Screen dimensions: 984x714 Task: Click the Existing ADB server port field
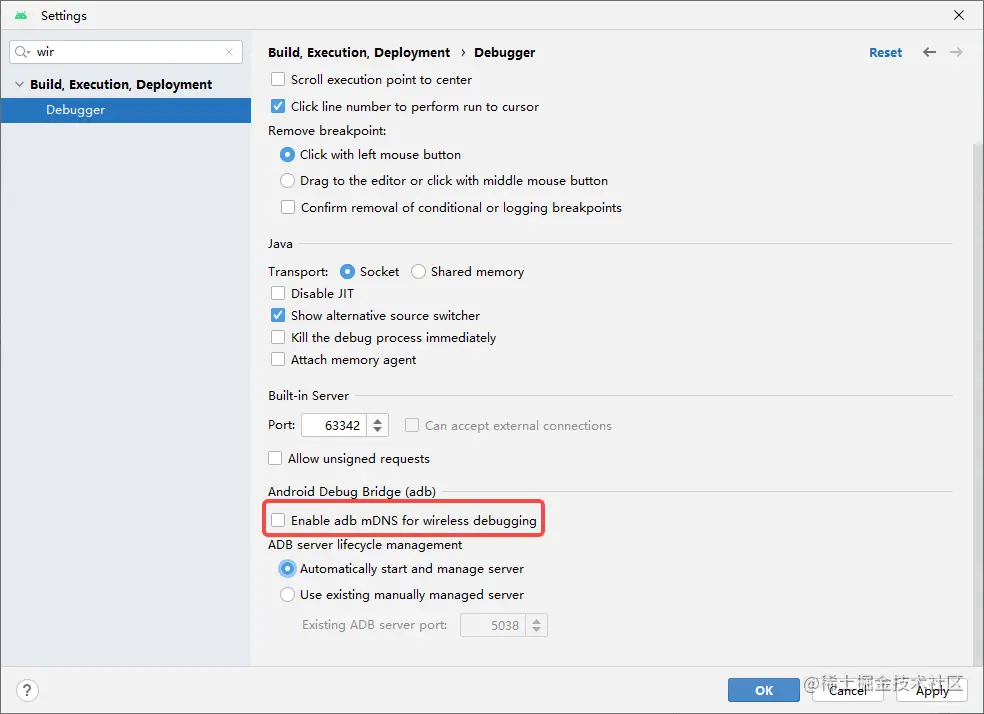(495, 626)
